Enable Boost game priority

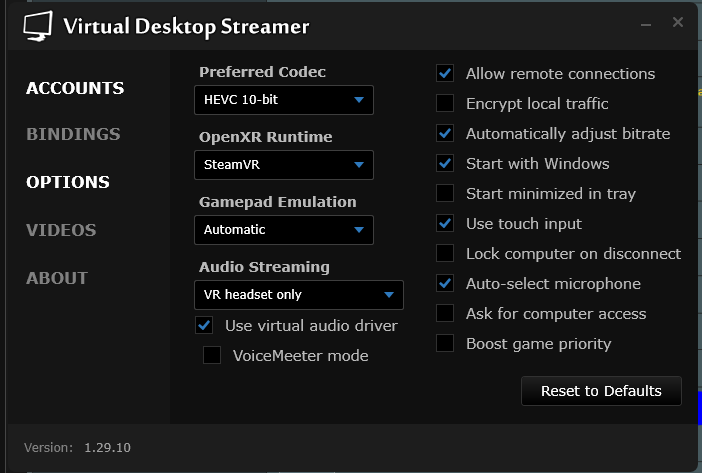point(445,343)
